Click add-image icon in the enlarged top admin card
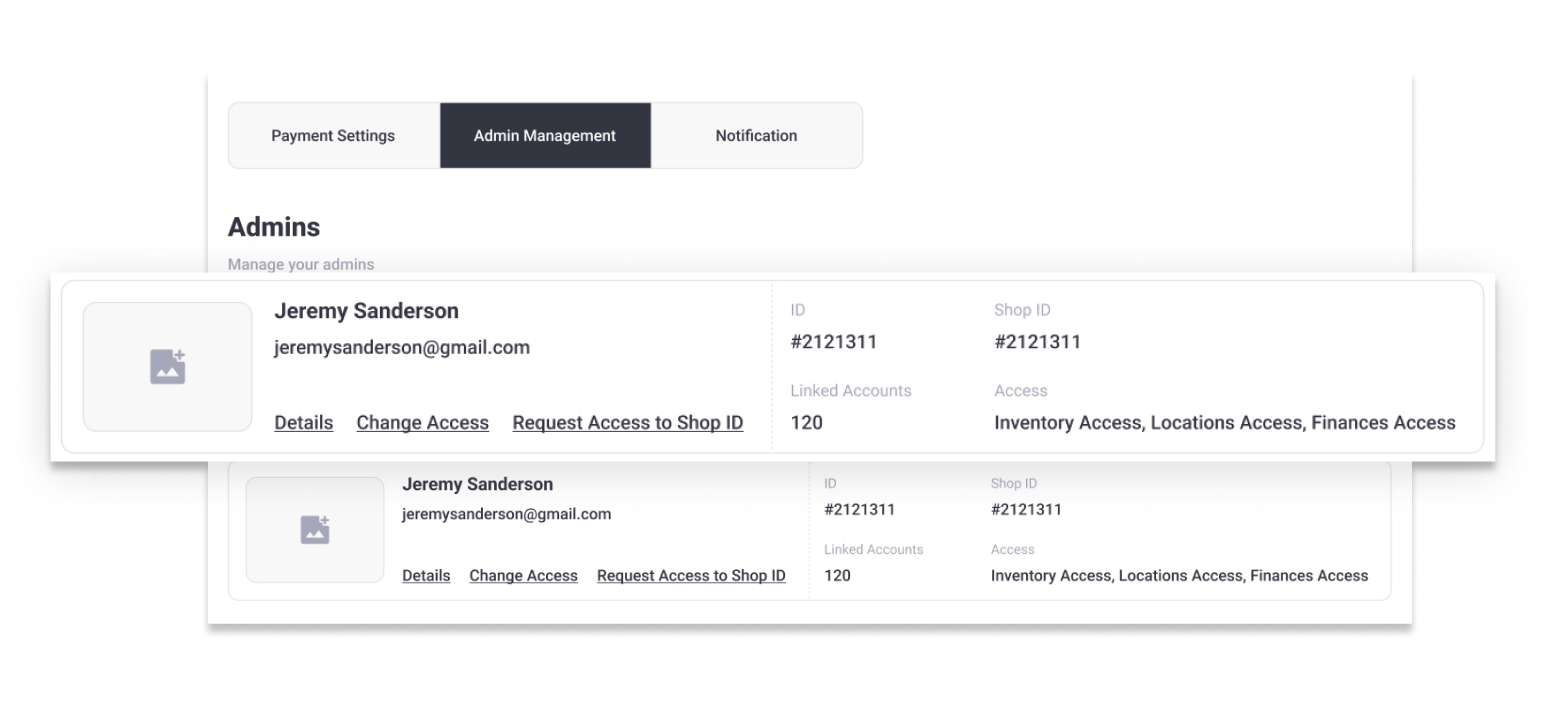The image size is (1546, 710). coord(168,367)
